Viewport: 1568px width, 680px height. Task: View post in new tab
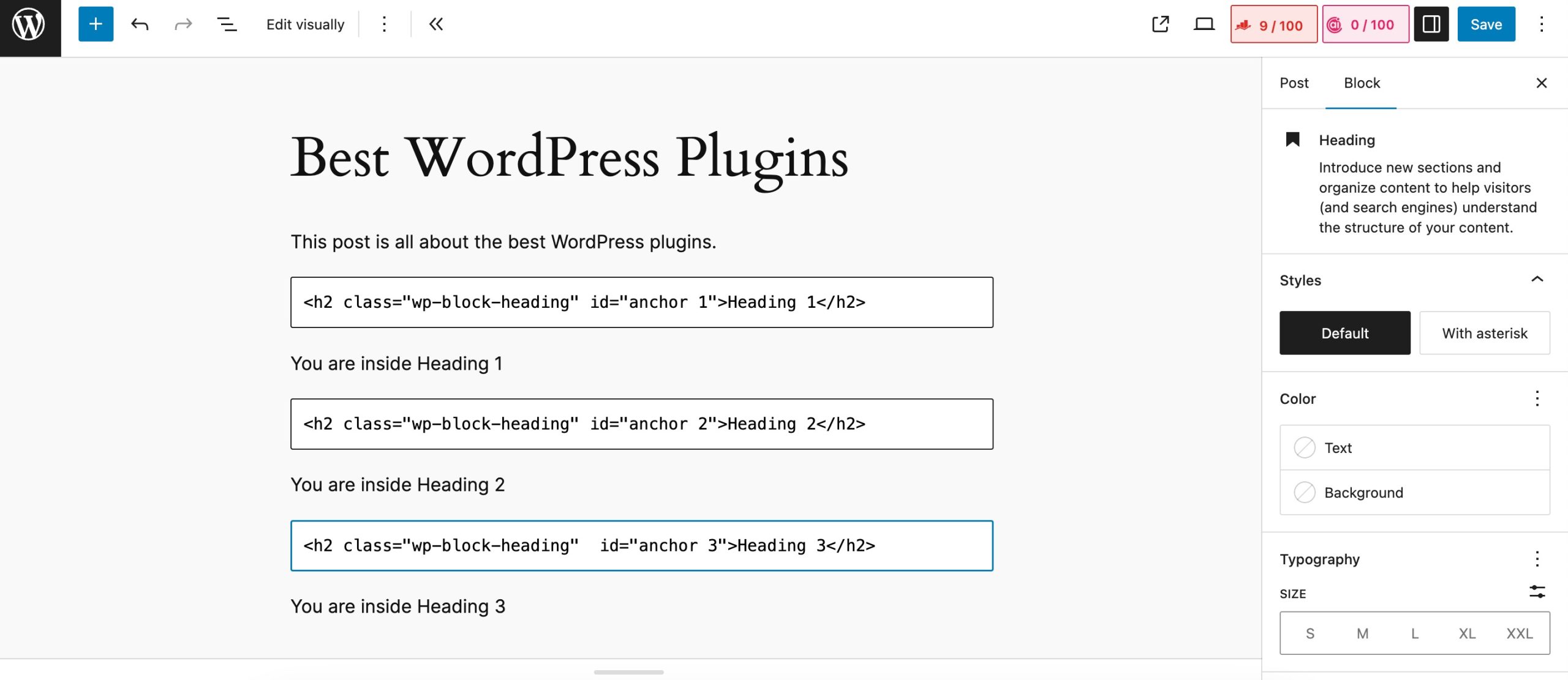1160,24
